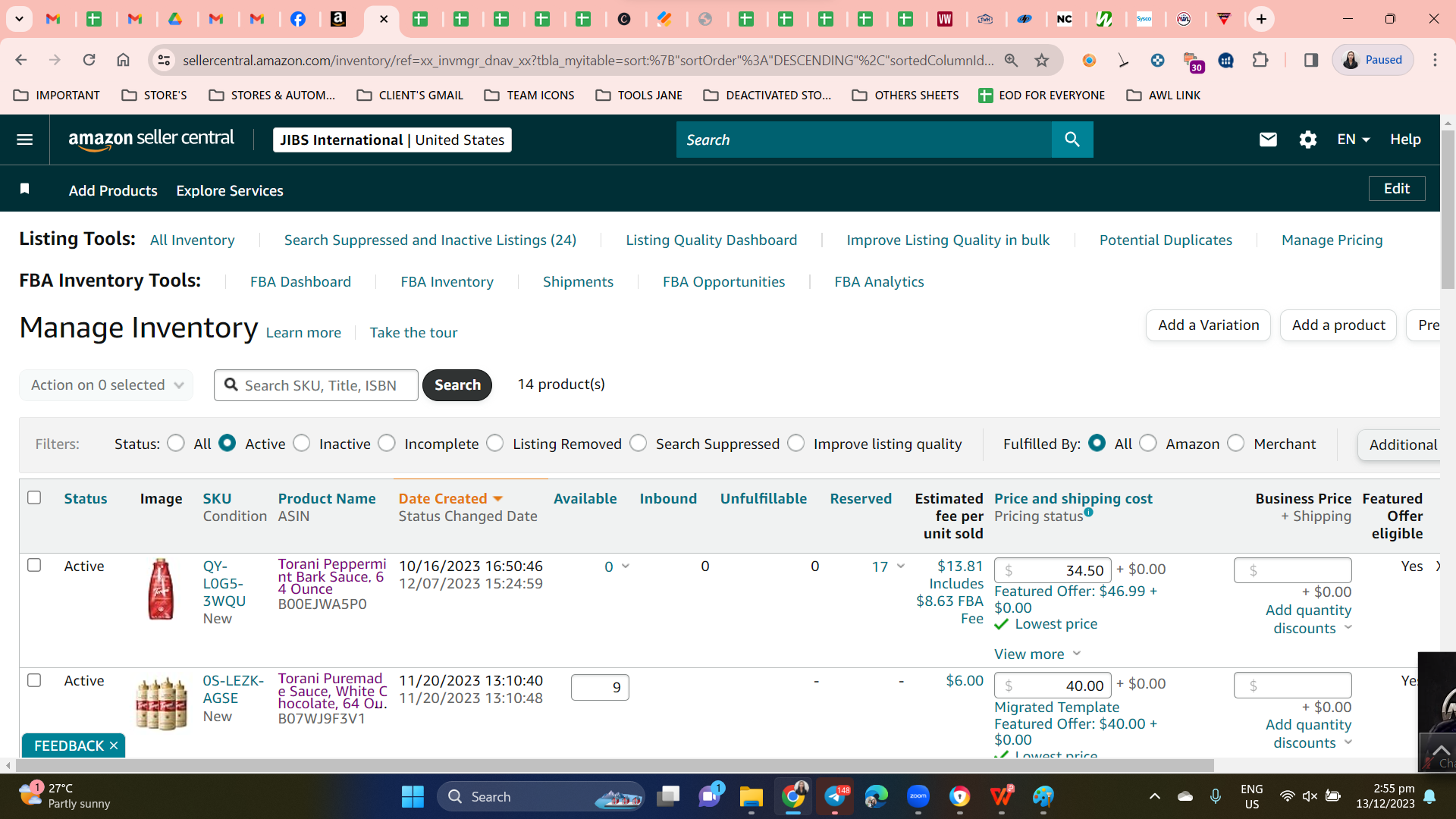Click the Add a Variation button
This screenshot has height=819, width=1456.
click(1208, 325)
